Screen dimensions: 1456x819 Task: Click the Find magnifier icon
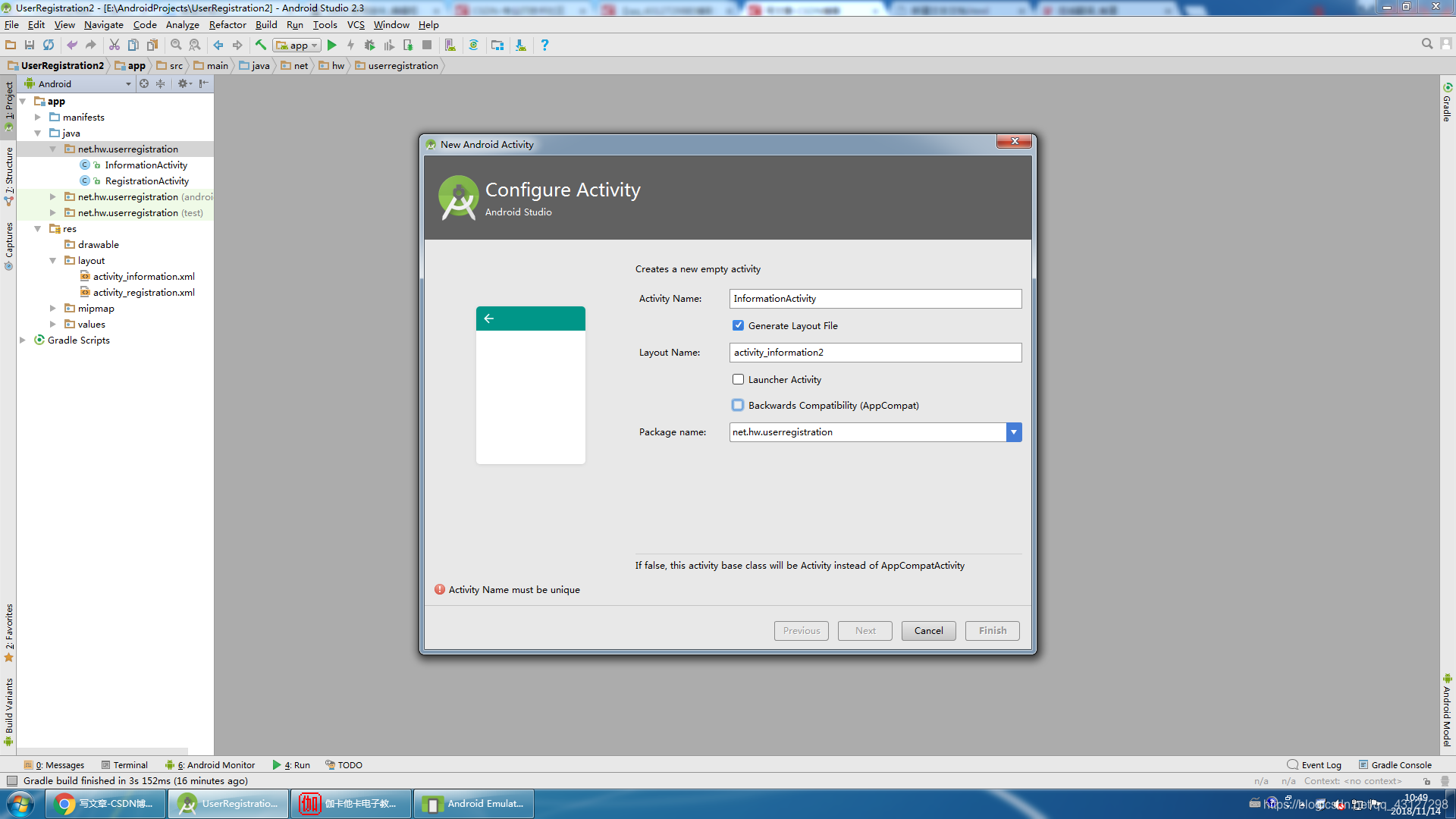[x=176, y=45]
